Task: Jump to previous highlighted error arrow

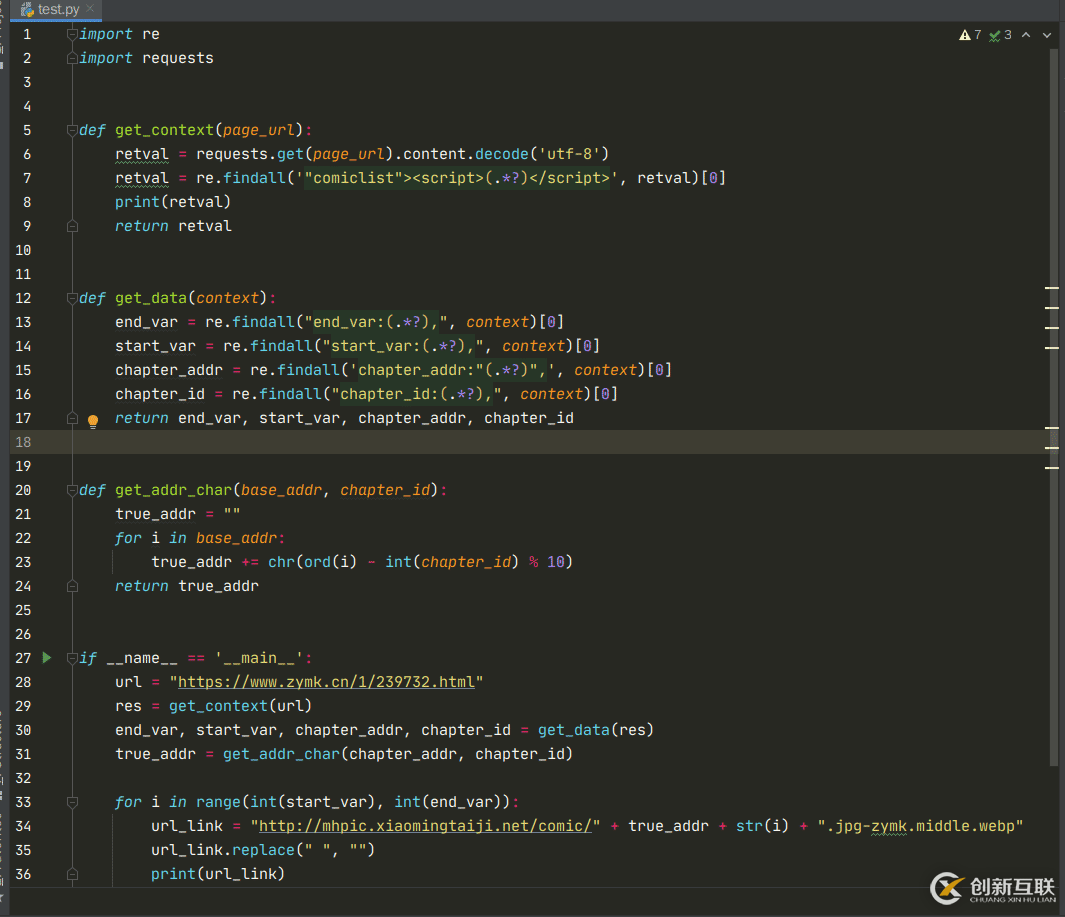Action: (1027, 35)
